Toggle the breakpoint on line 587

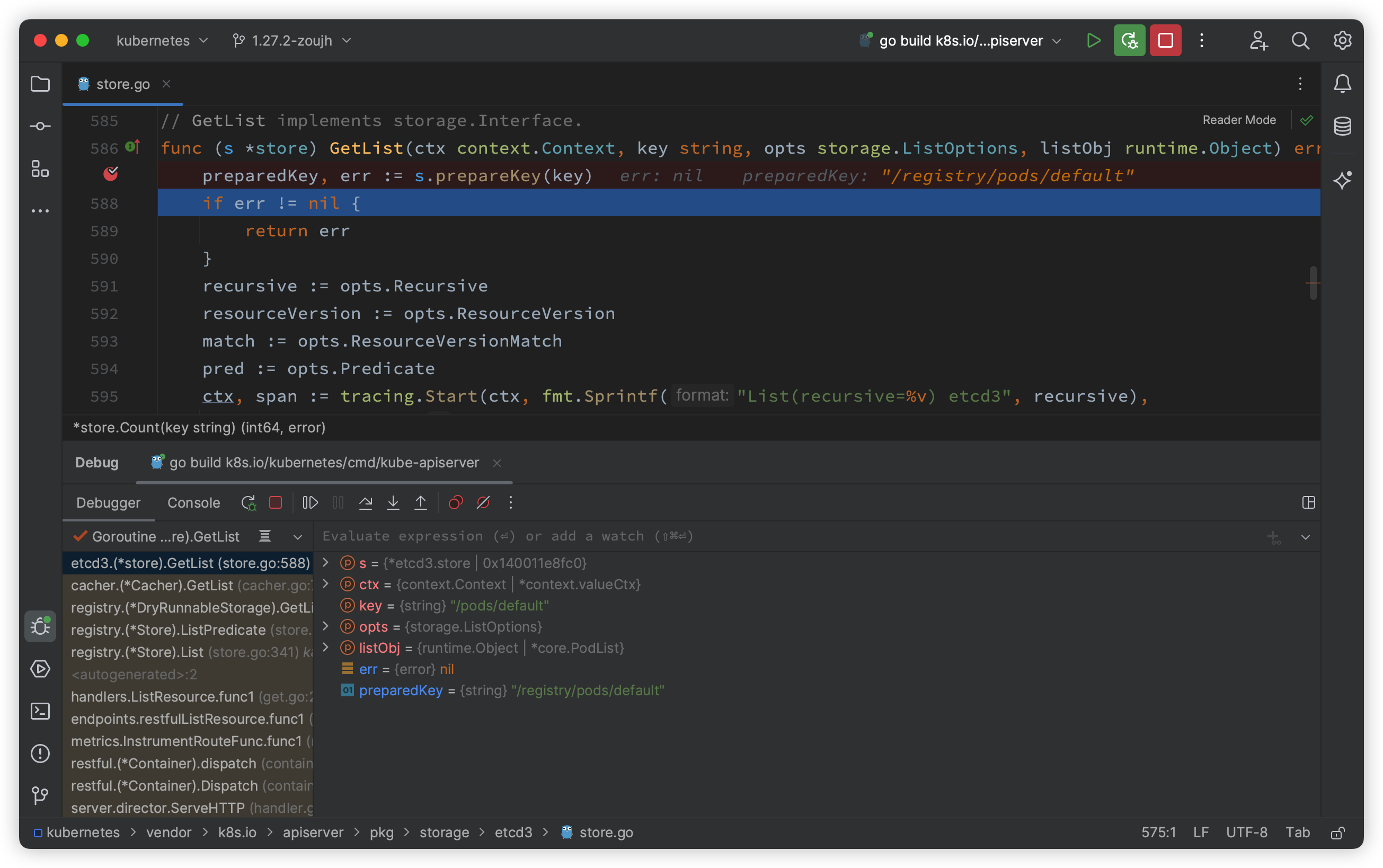click(x=111, y=174)
